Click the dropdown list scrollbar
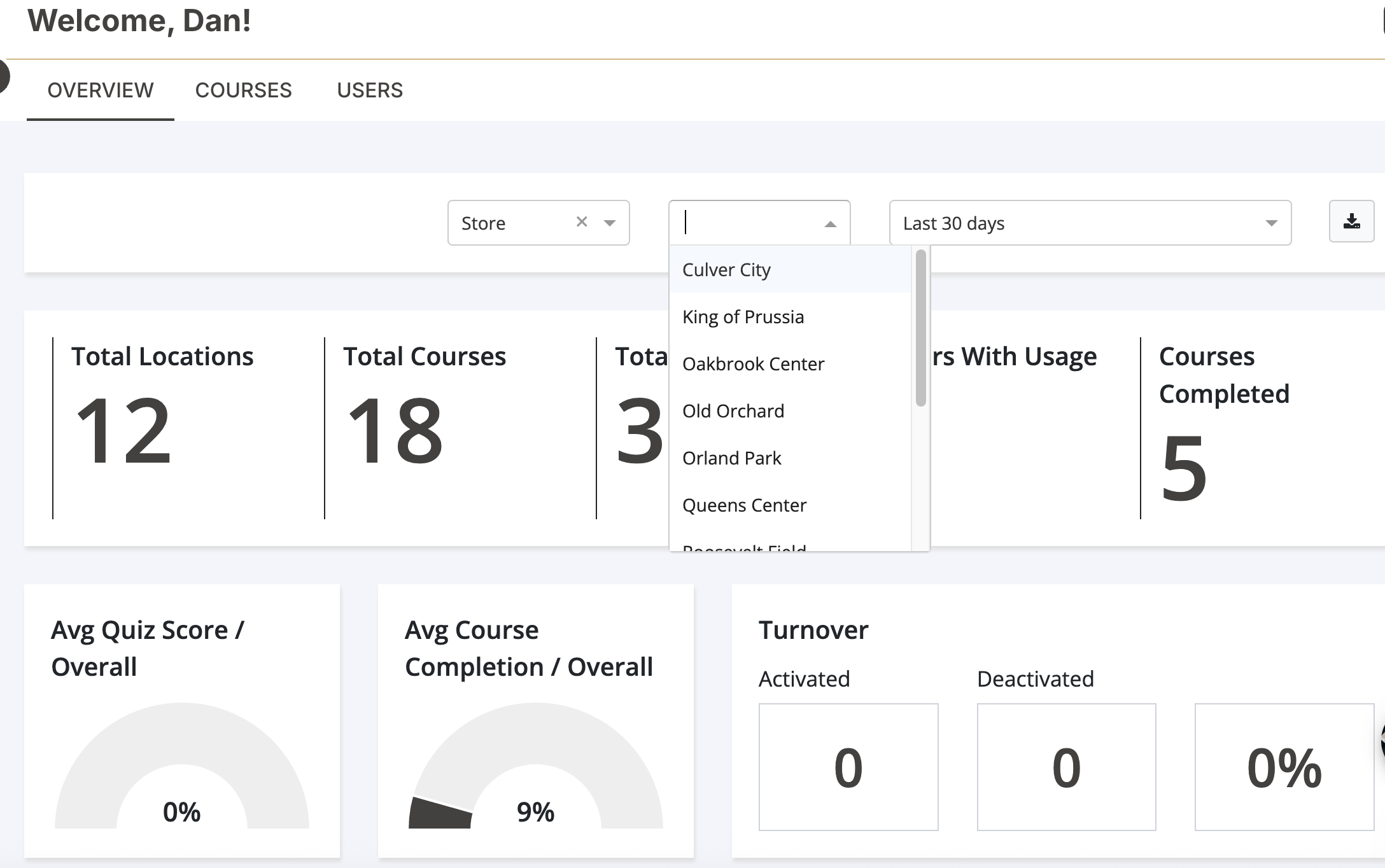Screen dimensions: 1385x868 click(x=920, y=328)
